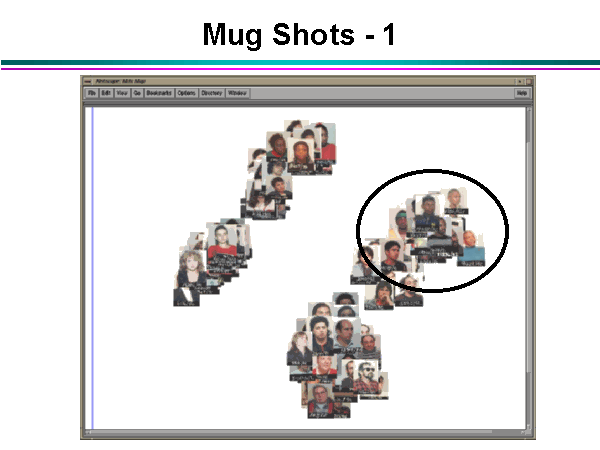Click the vertical scrollbar on the right edge
This screenshot has width=600, height=450.
pyautogui.click(x=528, y=260)
